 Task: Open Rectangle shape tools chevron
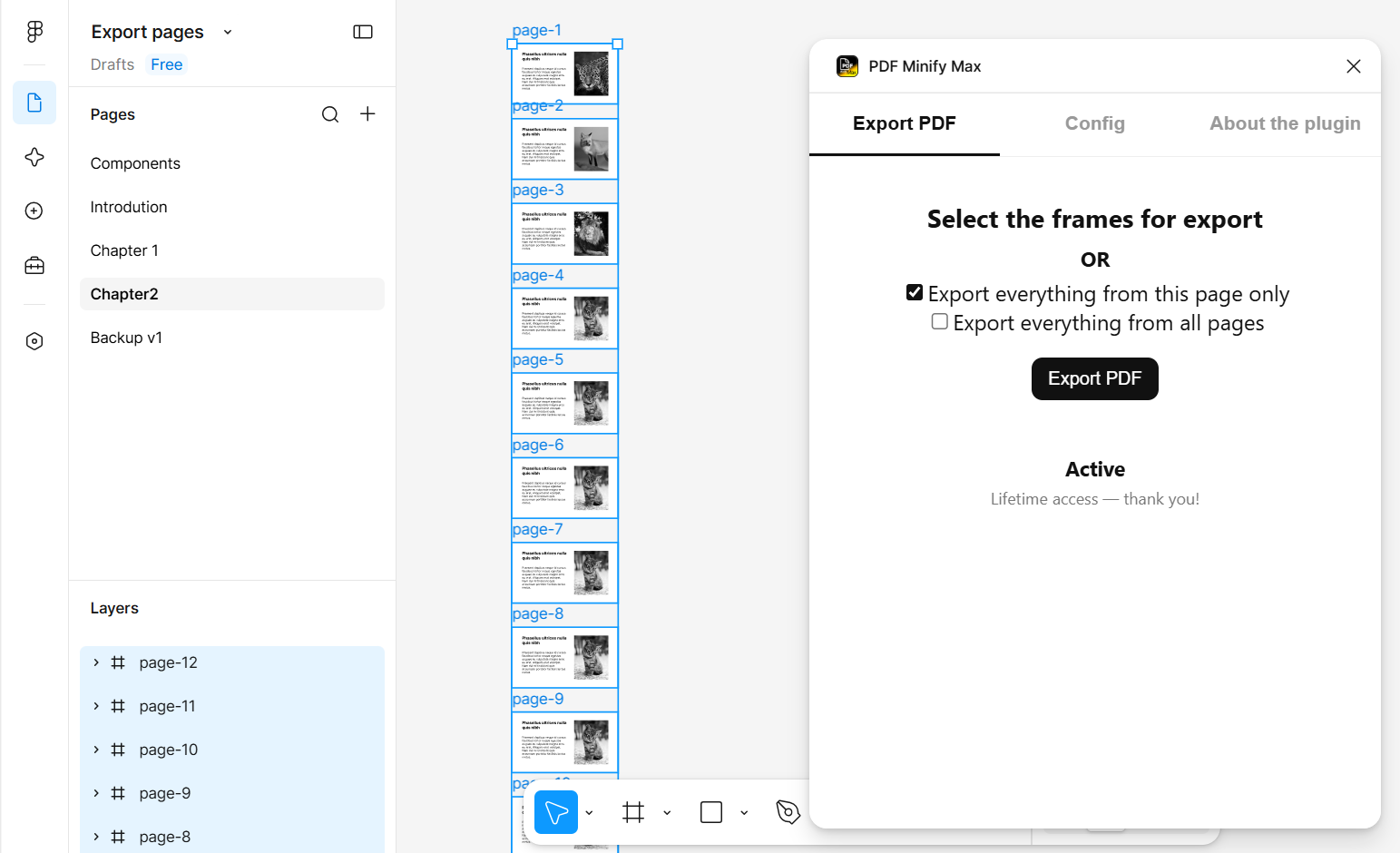(744, 813)
